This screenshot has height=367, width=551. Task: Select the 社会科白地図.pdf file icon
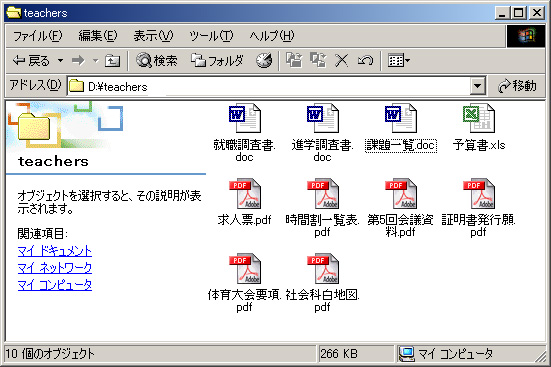323,269
